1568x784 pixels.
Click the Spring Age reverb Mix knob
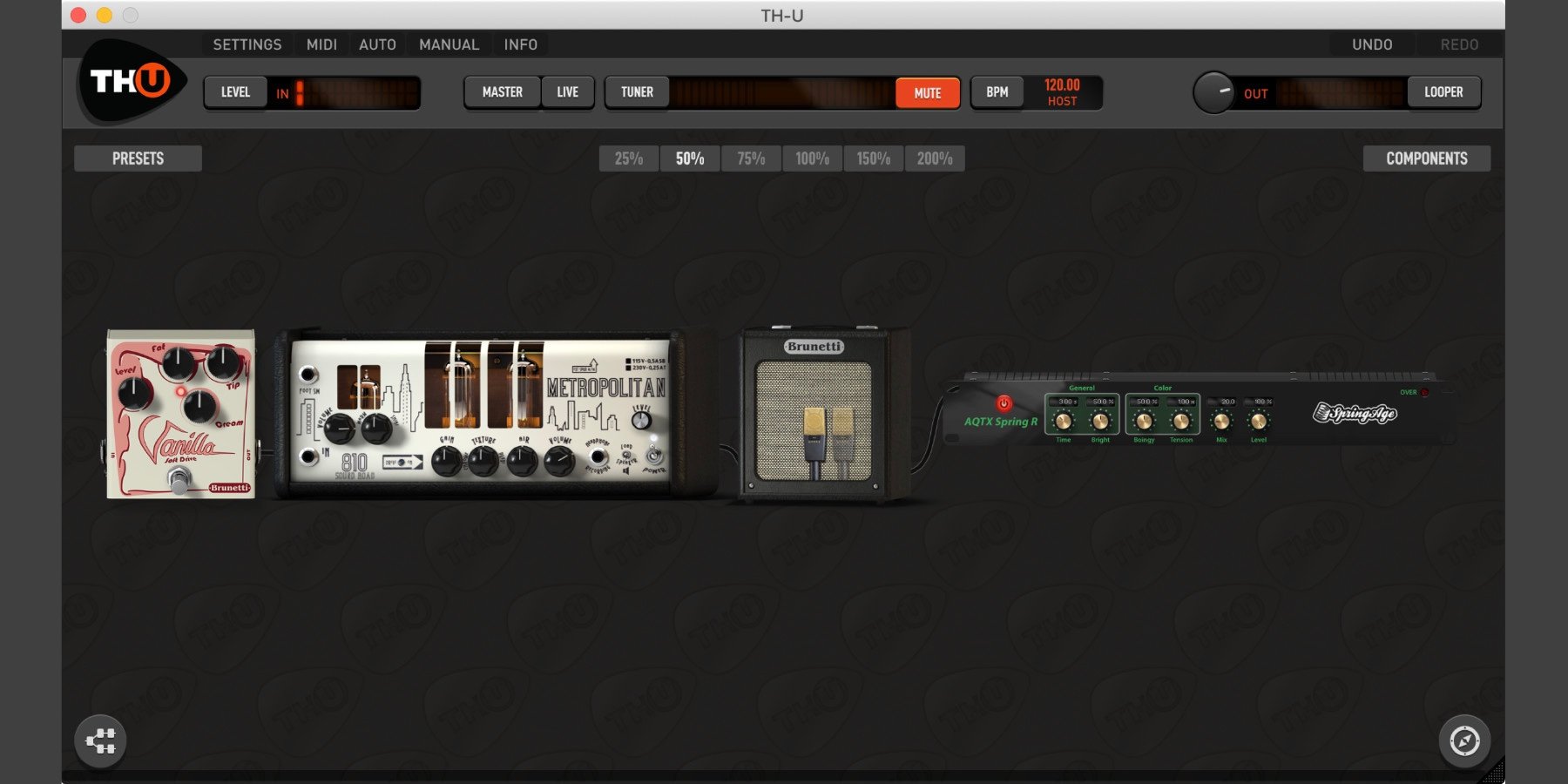point(1221,422)
